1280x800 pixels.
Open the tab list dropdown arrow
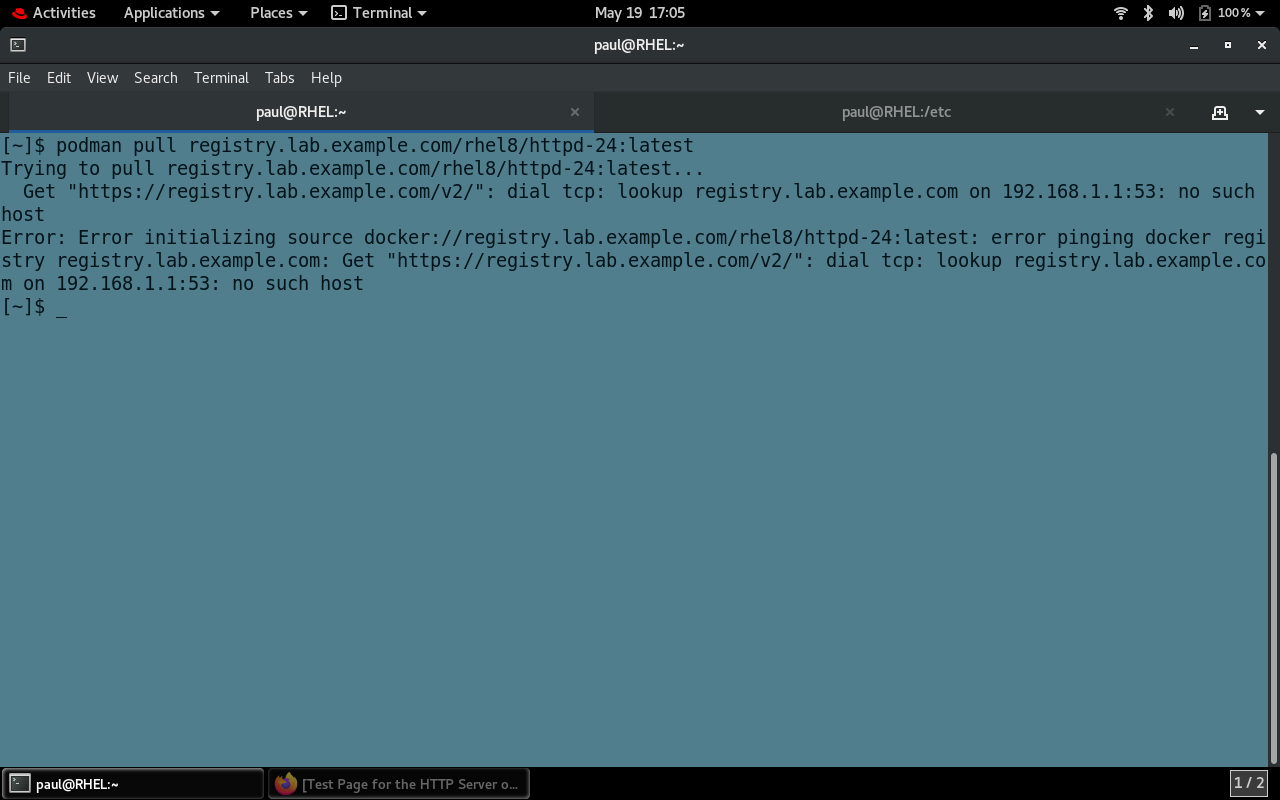coord(1259,112)
